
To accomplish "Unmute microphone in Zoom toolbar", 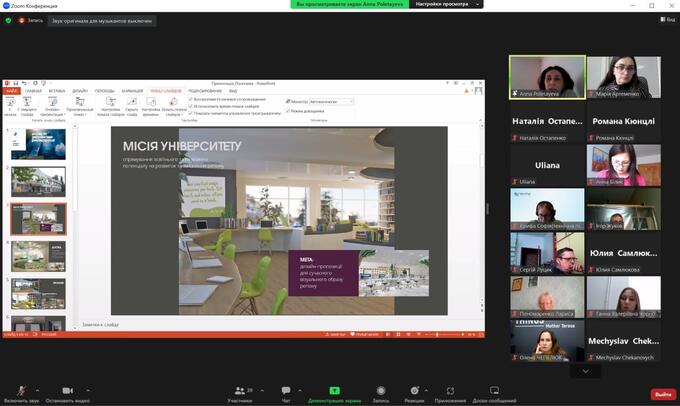I will (20, 389).
